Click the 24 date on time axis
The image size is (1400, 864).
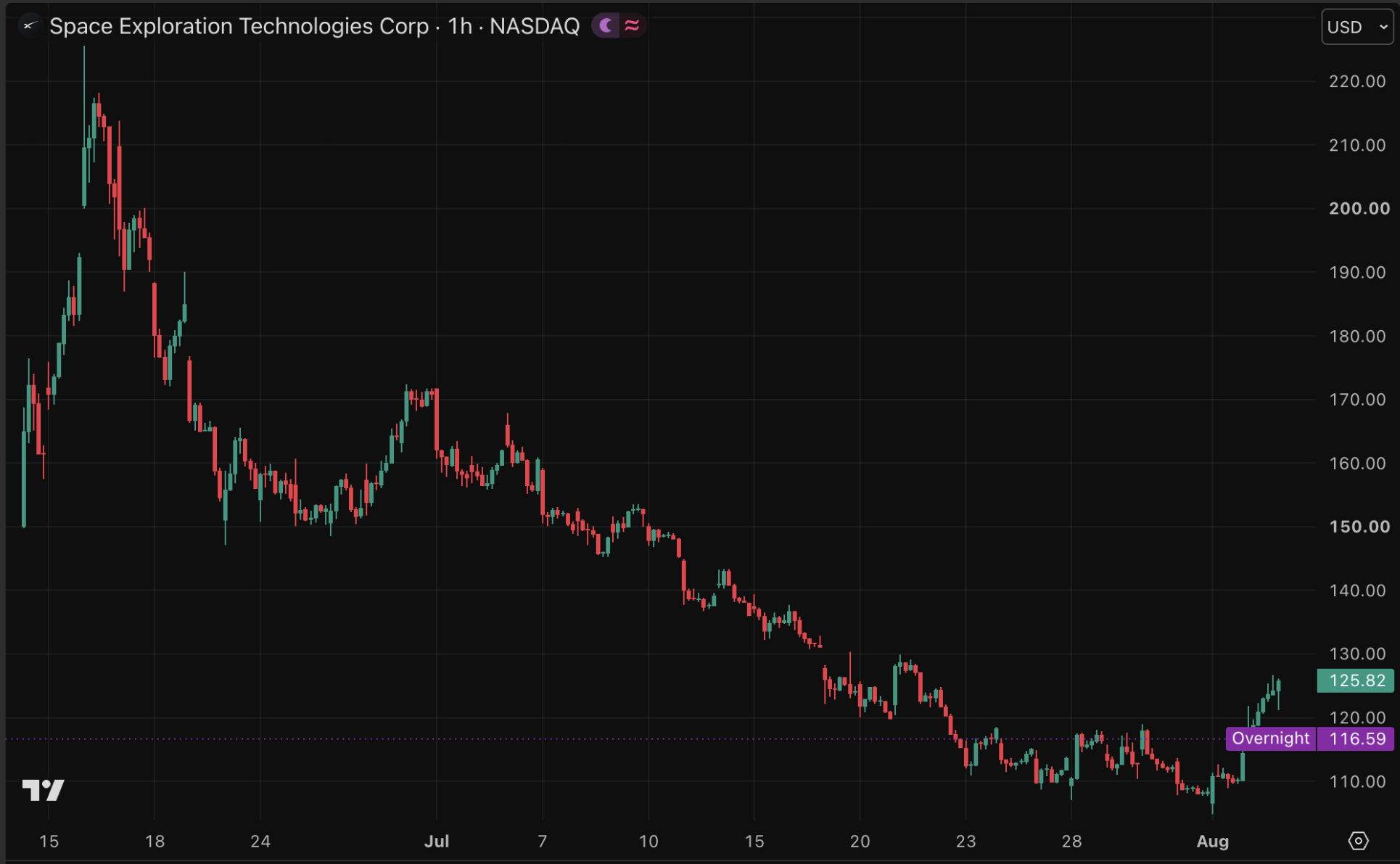(260, 842)
